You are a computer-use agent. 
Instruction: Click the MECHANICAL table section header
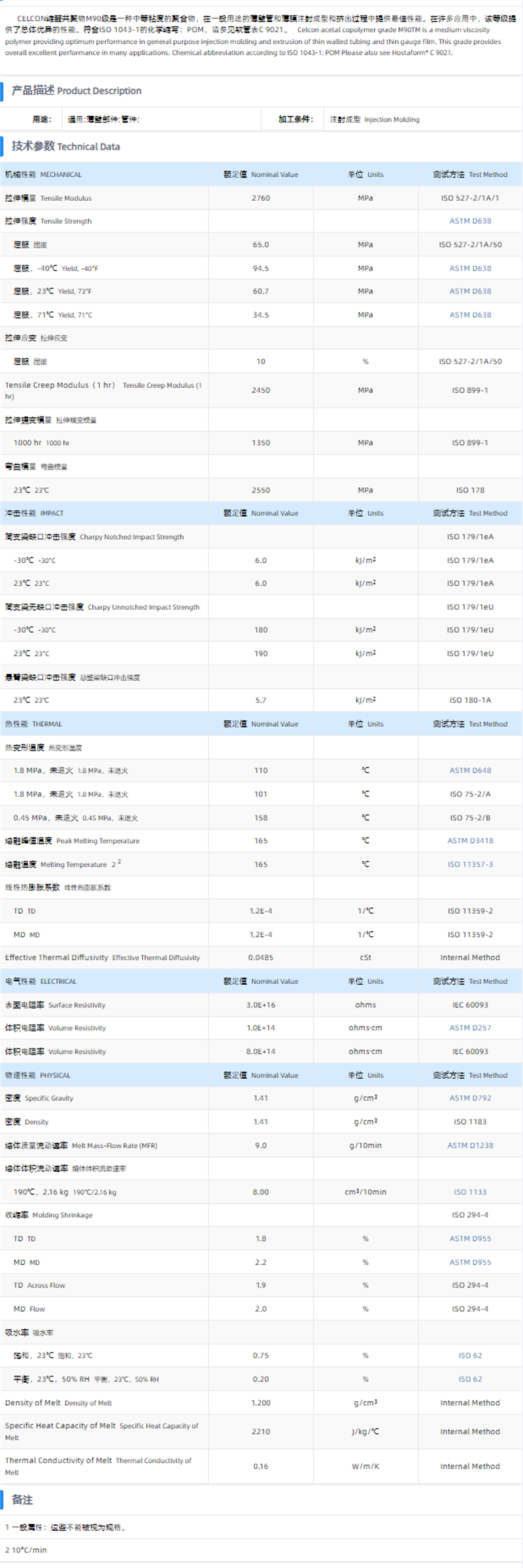43,175
